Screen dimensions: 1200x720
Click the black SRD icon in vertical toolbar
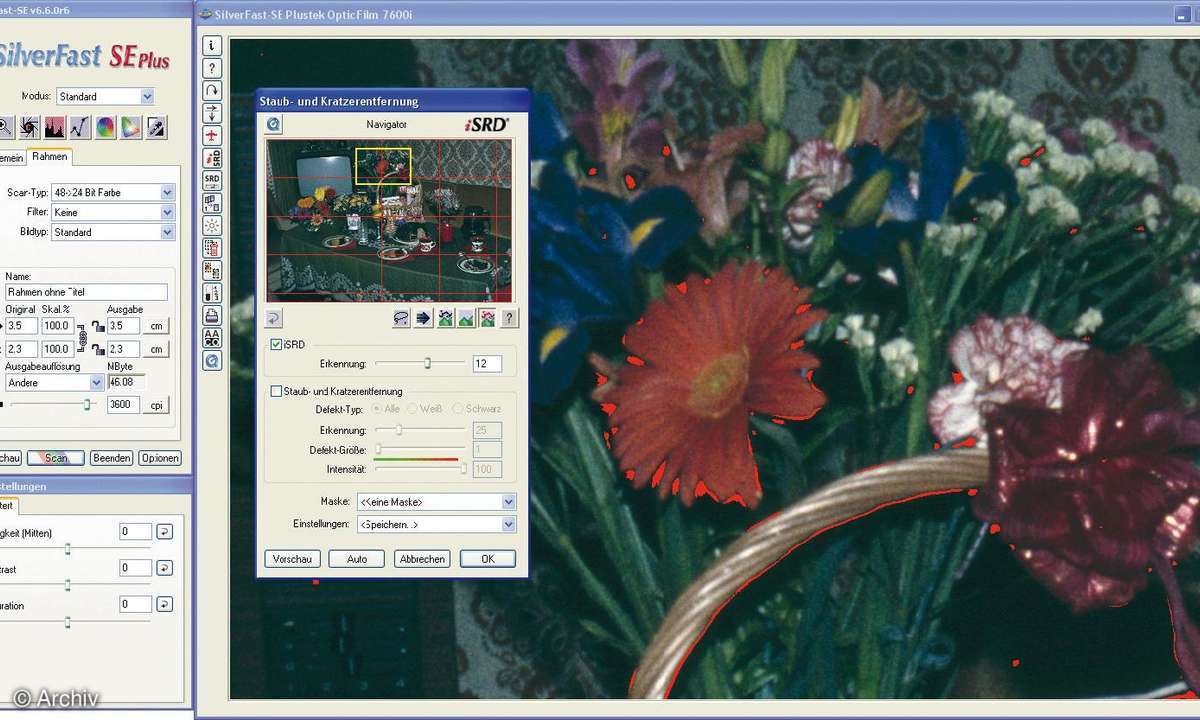212,180
